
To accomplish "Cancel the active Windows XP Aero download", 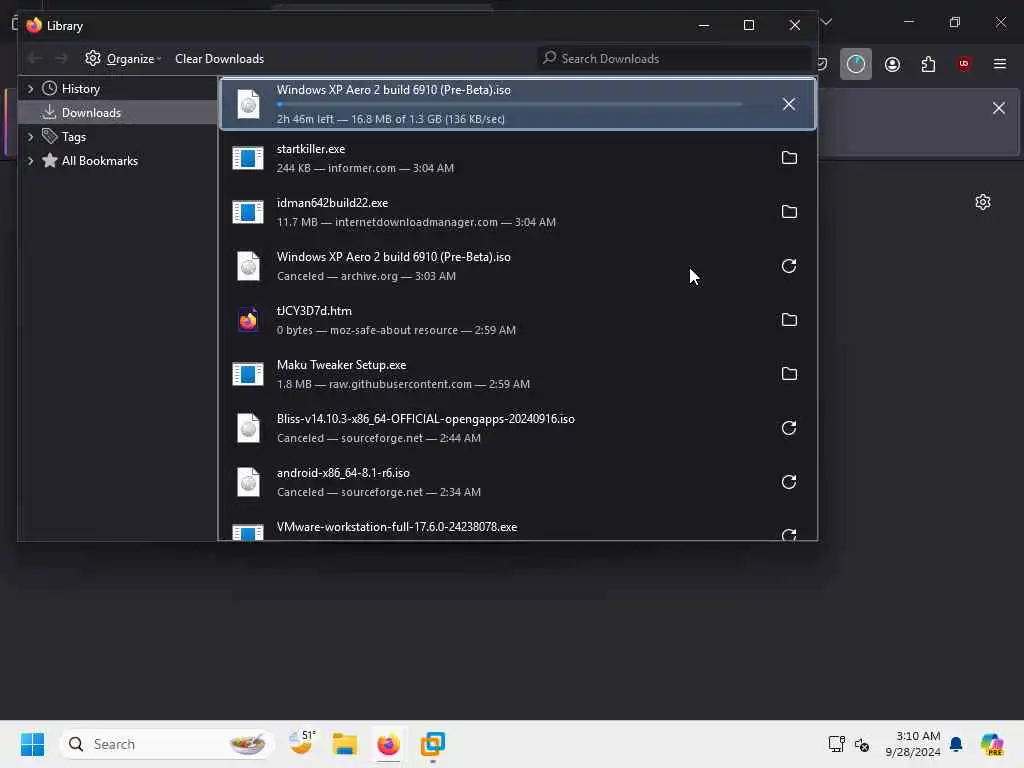I will point(788,104).
